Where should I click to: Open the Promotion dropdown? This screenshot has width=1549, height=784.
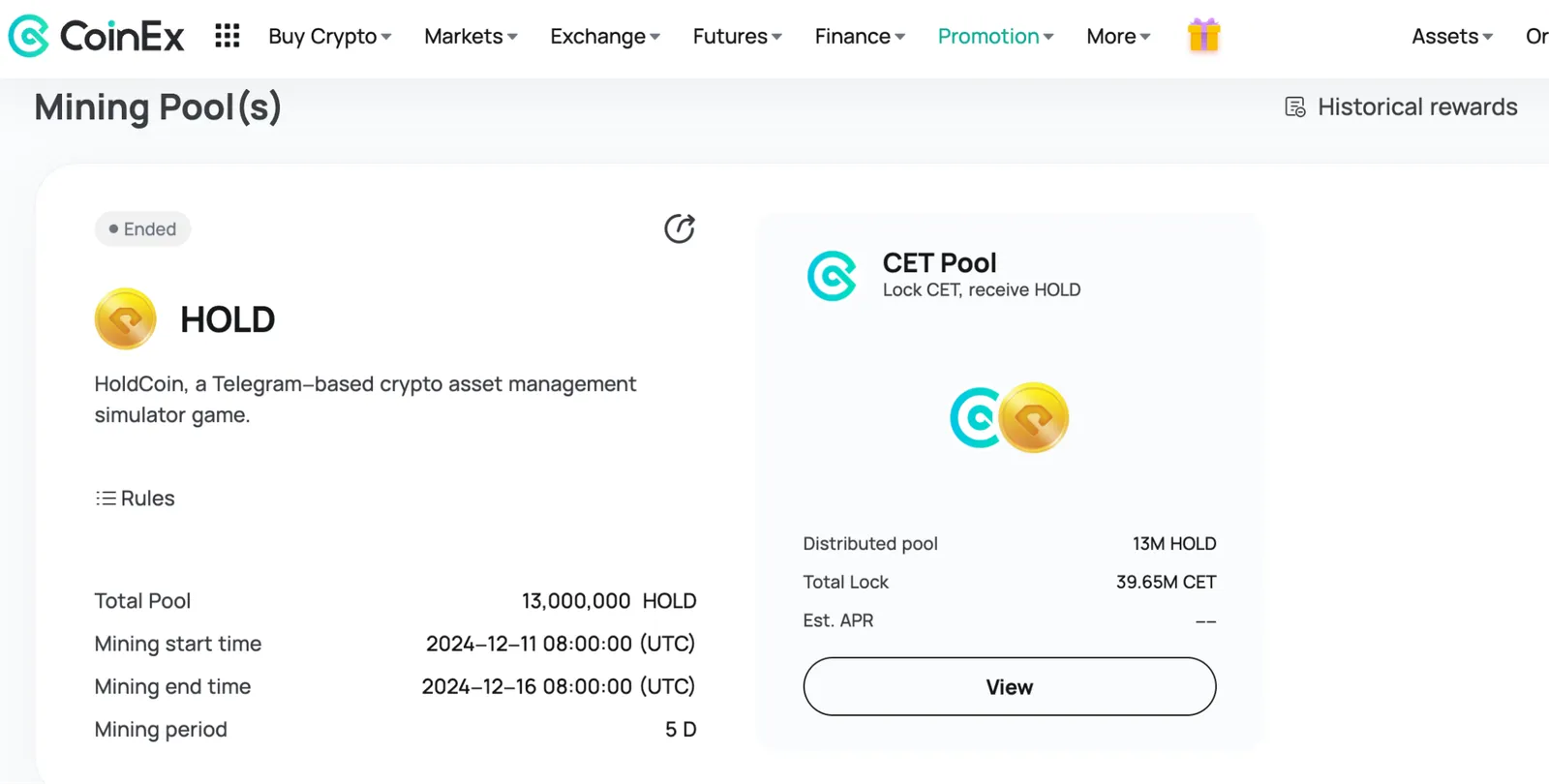point(995,37)
